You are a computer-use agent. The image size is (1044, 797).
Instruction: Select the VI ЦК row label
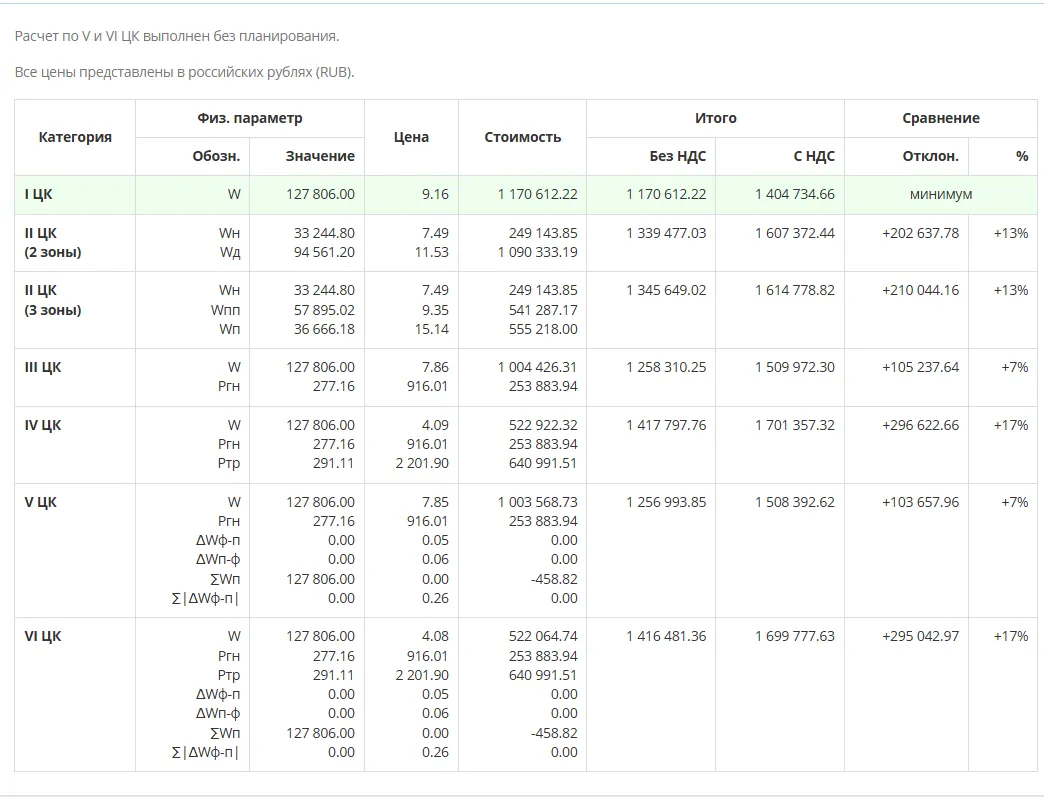coord(43,636)
